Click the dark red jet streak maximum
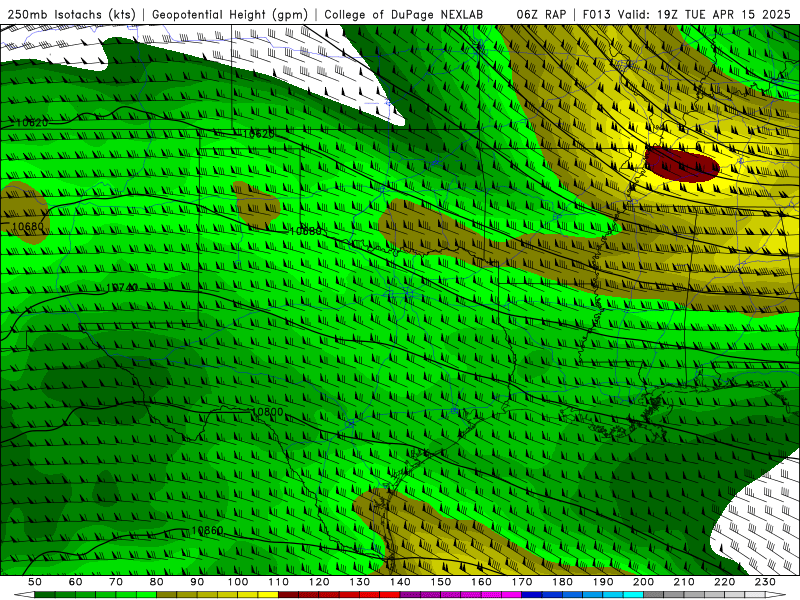Viewport: 800px width, 600px height. point(682,164)
